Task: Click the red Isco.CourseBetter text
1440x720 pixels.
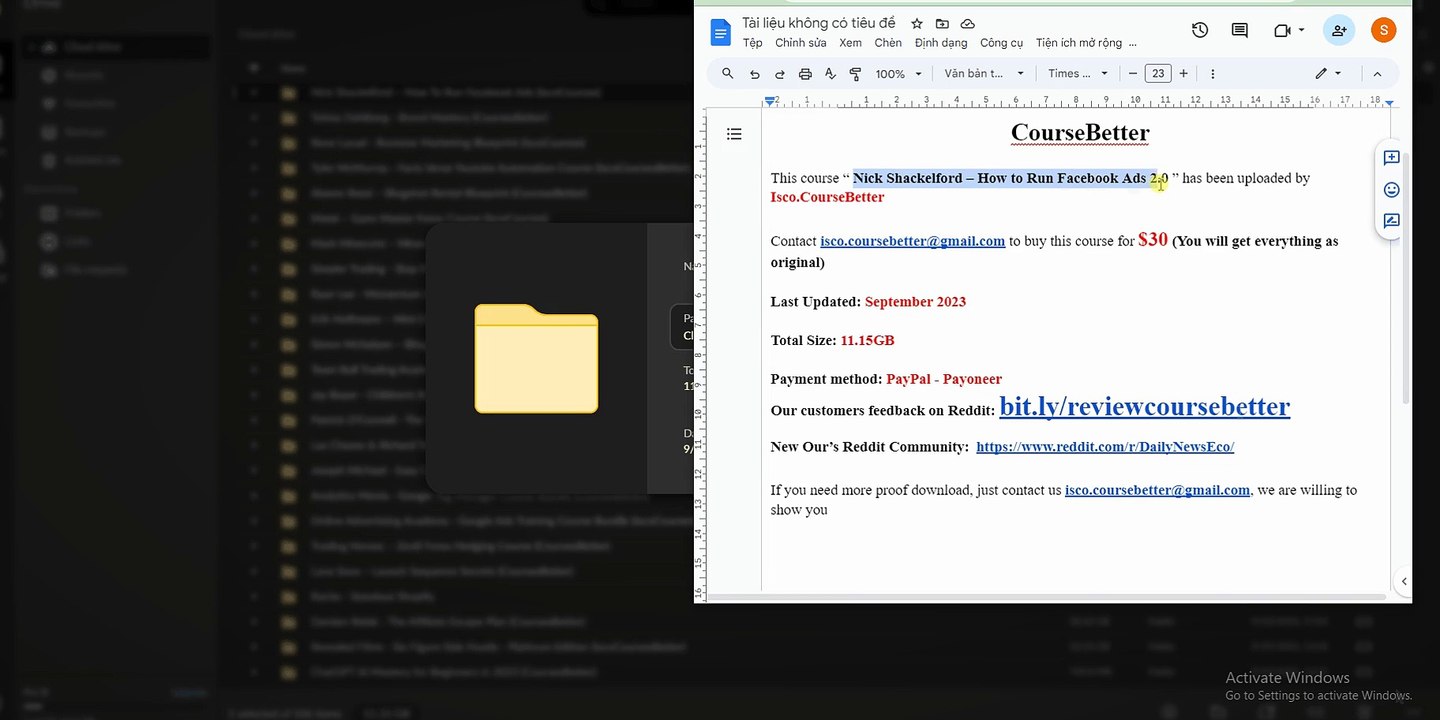Action: (x=827, y=197)
